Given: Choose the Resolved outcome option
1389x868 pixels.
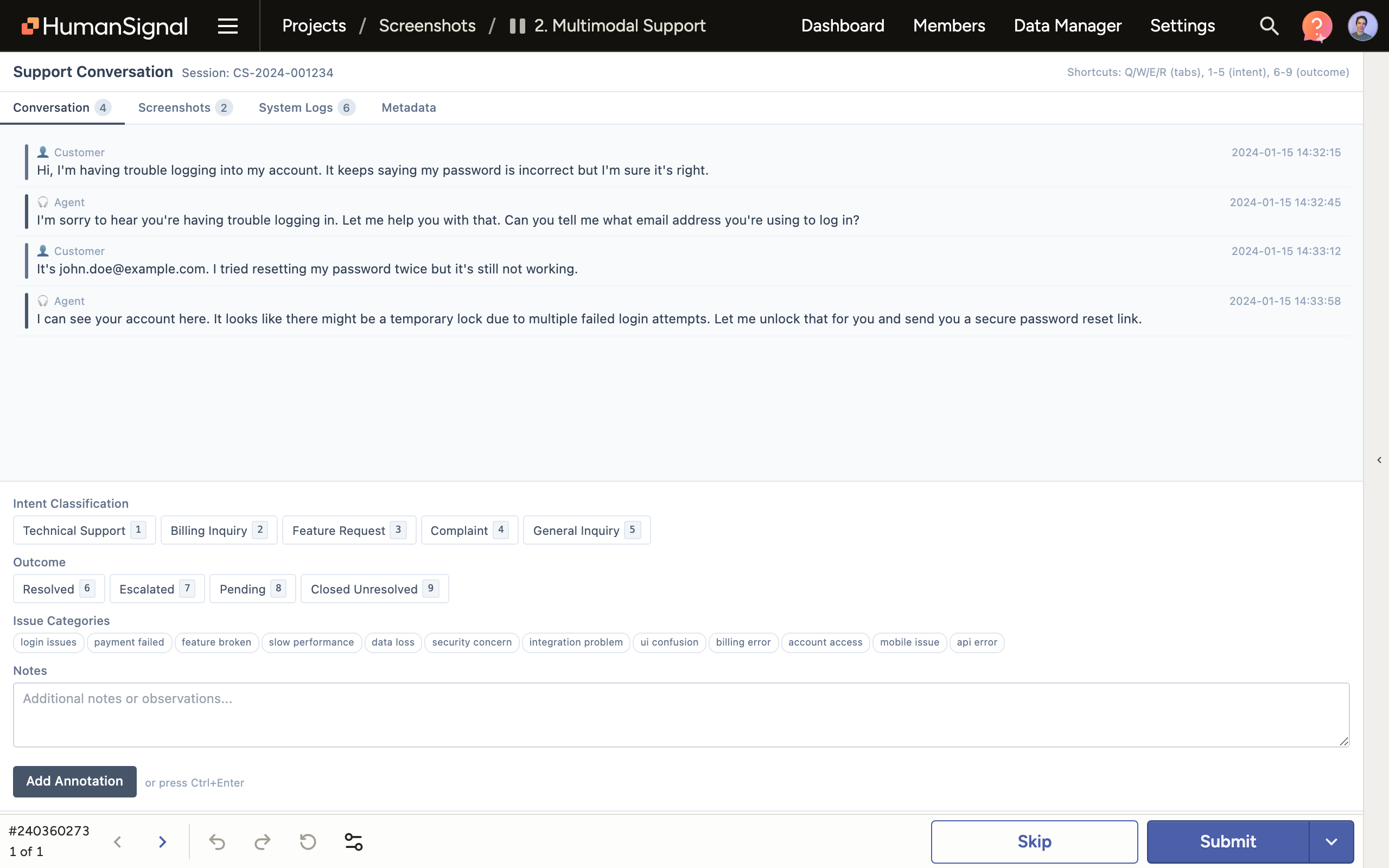Looking at the screenshot, I should (x=58, y=589).
